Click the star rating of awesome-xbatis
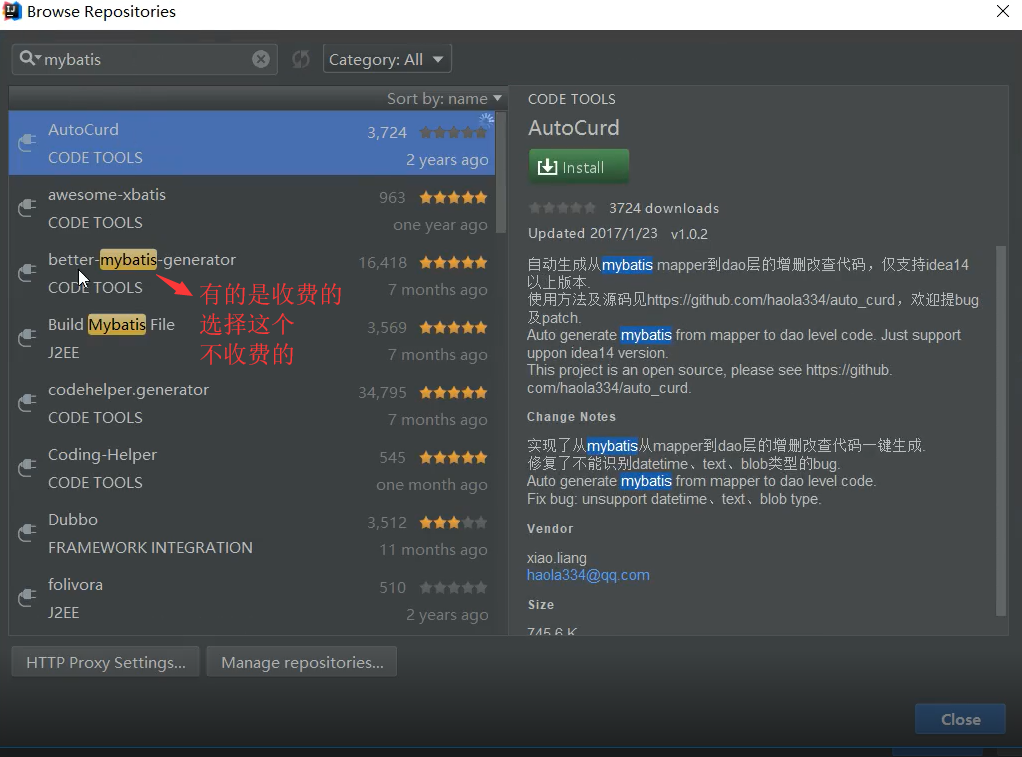The image size is (1022, 757). pyautogui.click(x=454, y=198)
